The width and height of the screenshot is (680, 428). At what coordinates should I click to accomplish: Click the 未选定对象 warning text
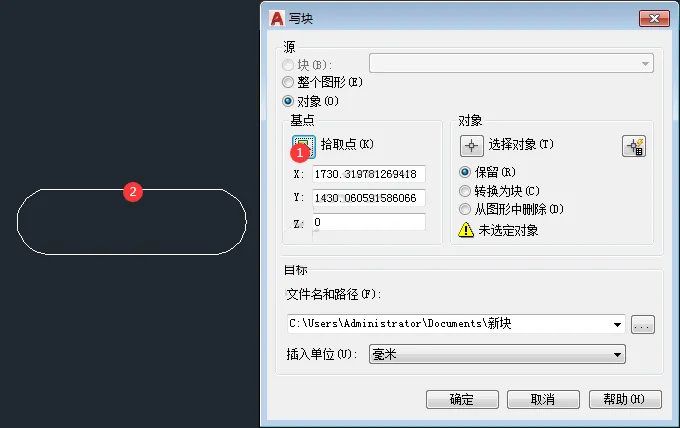click(508, 230)
